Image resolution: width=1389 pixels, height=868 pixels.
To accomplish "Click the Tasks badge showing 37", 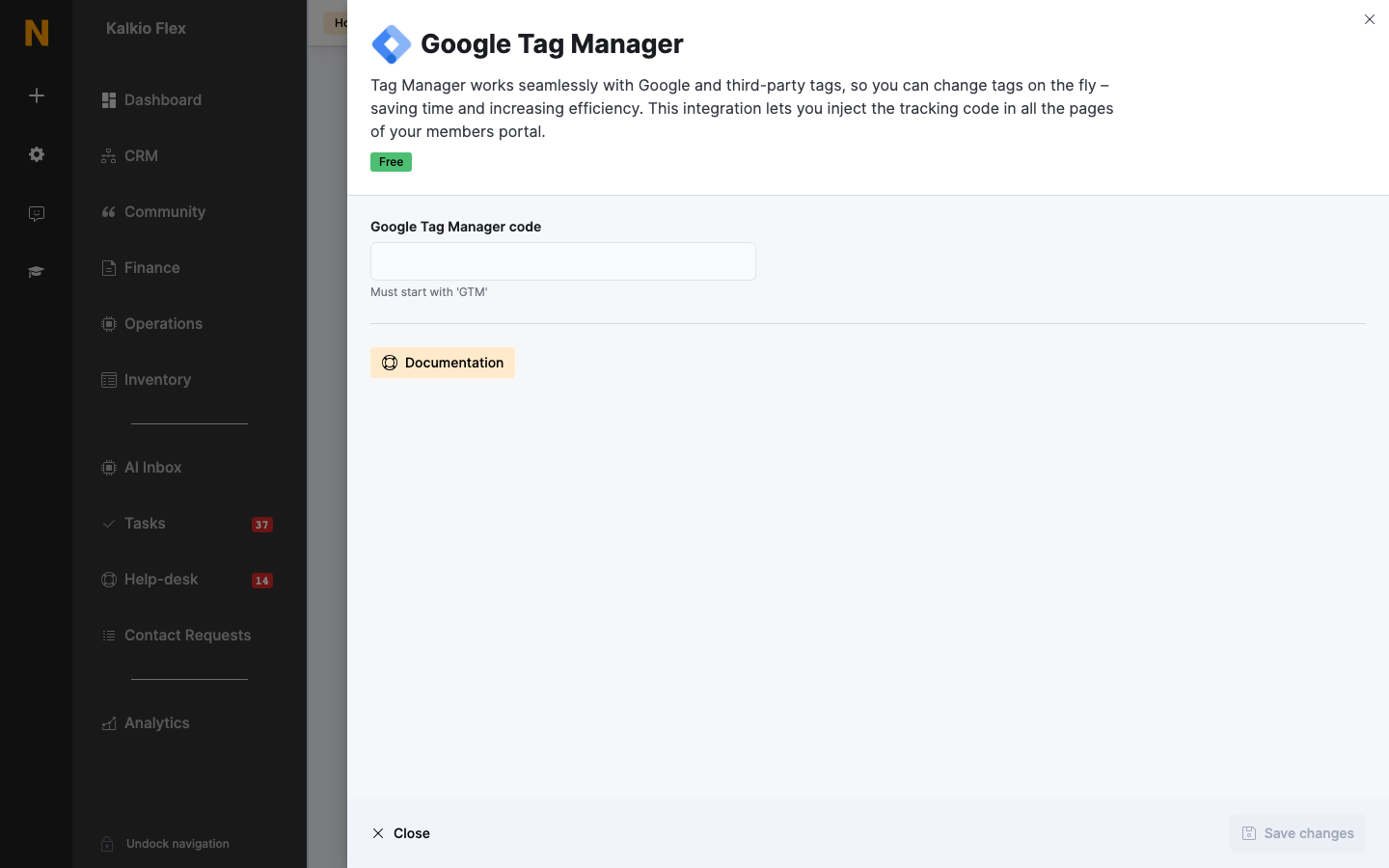I will [x=262, y=525].
